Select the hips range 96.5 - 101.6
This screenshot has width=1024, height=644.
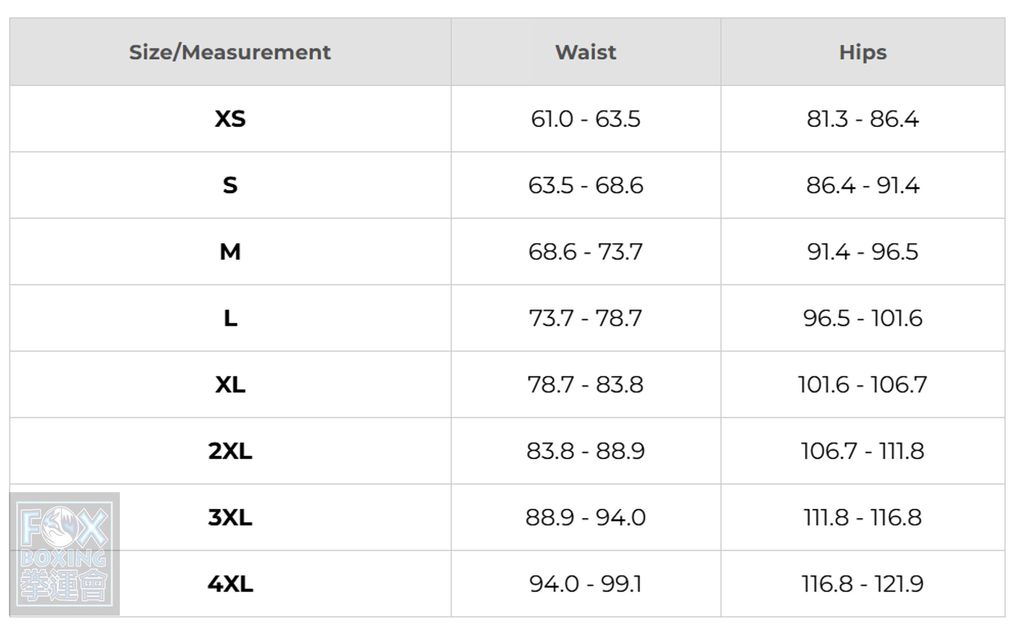pyautogui.click(x=863, y=318)
